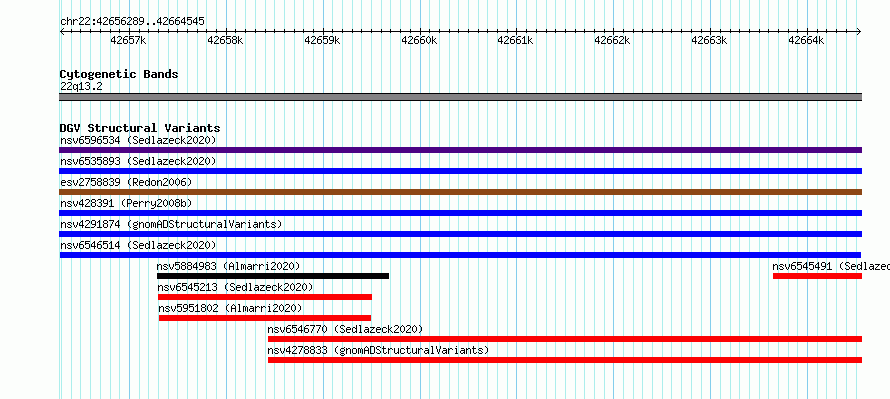The height and width of the screenshot is (399, 890).
Task: Click the nsv6596534 (Sedlazeck2020) label
Action: (x=138, y=140)
